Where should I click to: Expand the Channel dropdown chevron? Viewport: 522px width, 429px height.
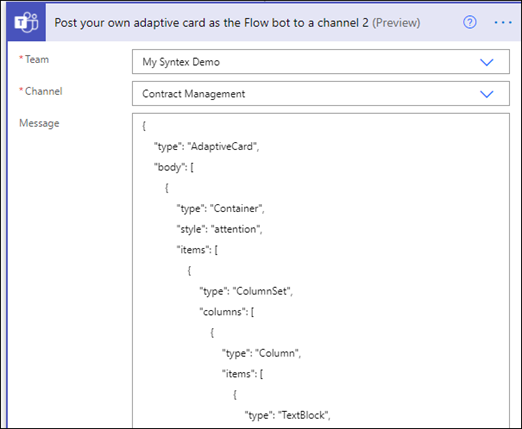[x=486, y=94]
